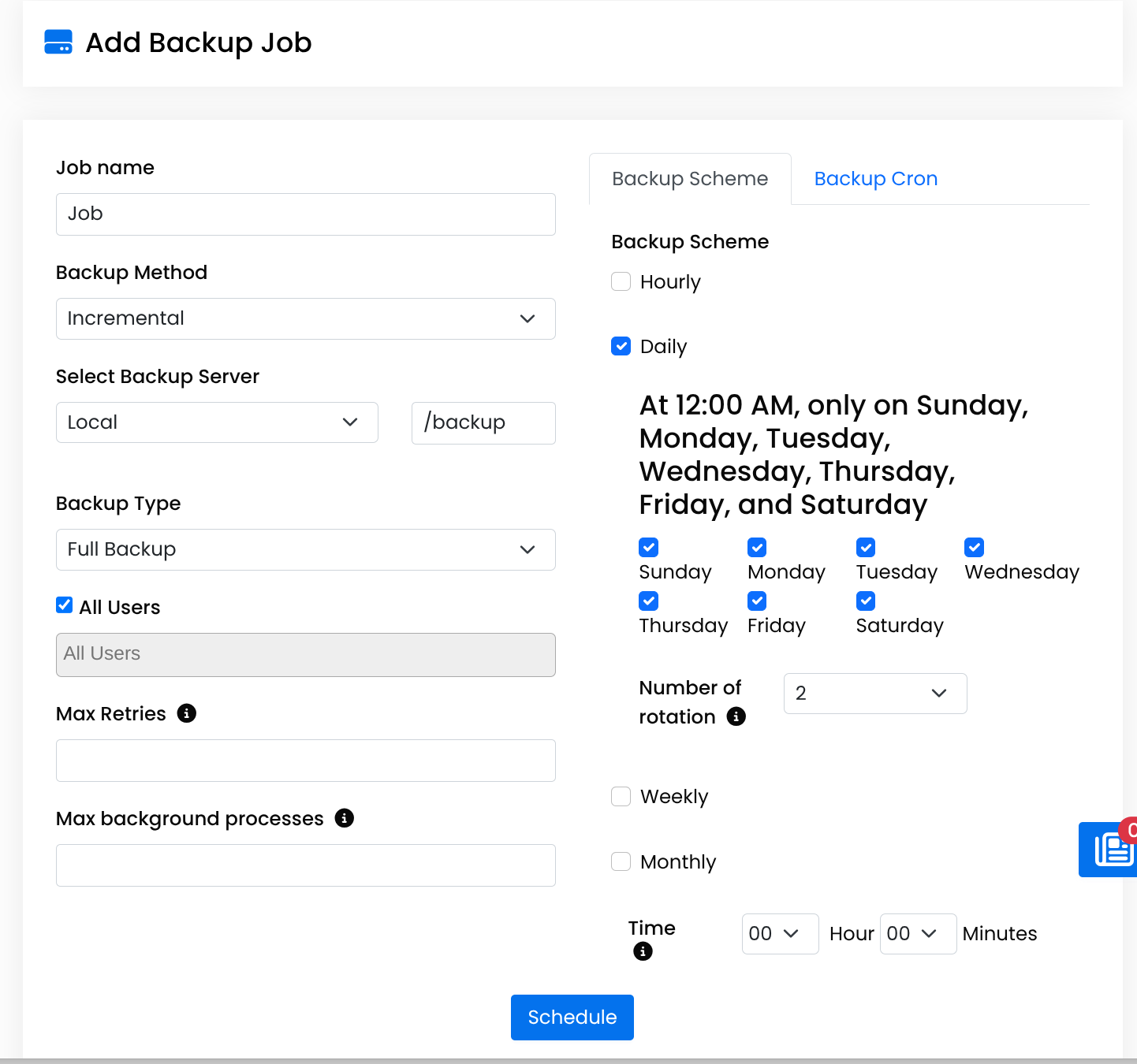Image resolution: width=1137 pixels, height=1064 pixels.
Task: Click the Schedule button
Action: 572,1017
